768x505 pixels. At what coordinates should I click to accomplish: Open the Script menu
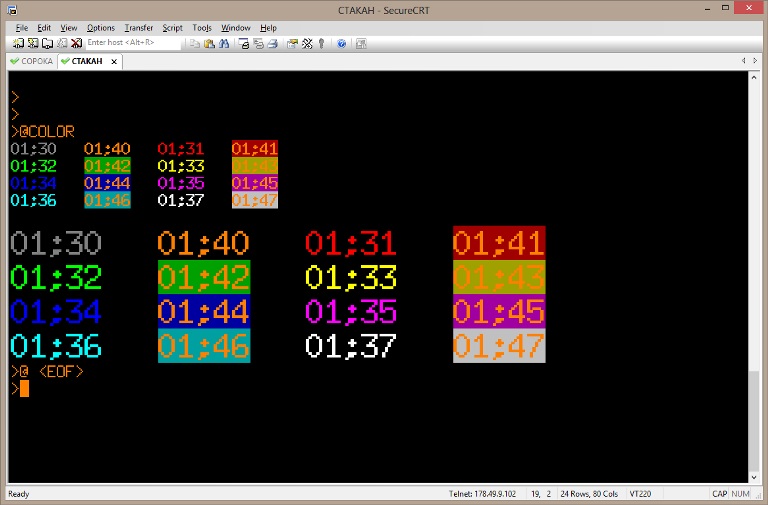pos(172,28)
